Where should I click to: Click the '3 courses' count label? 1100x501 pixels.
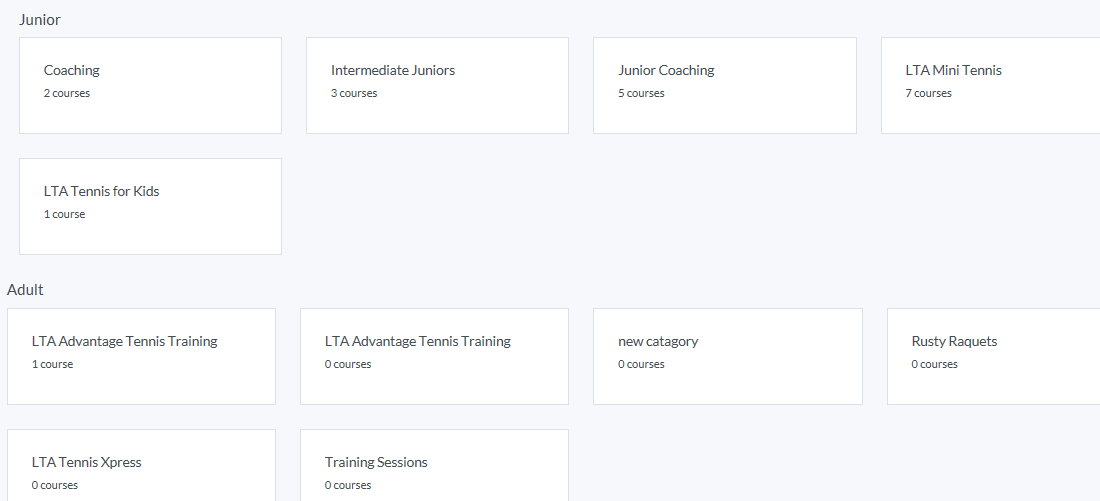coord(354,94)
